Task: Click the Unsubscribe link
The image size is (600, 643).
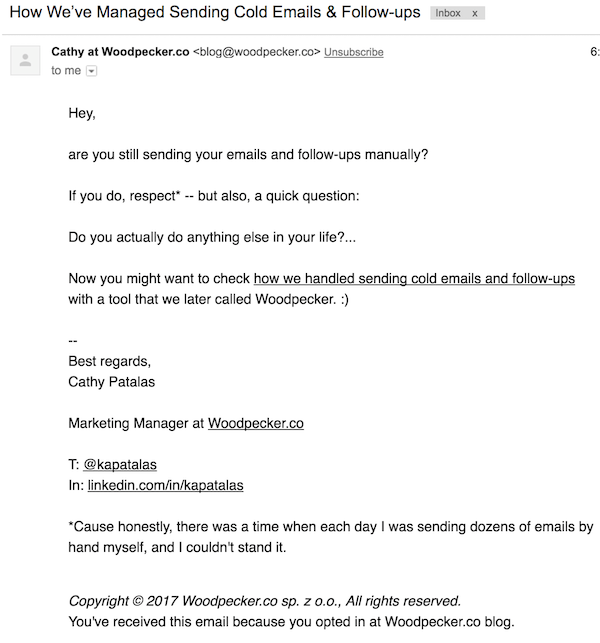Action: pos(354,52)
